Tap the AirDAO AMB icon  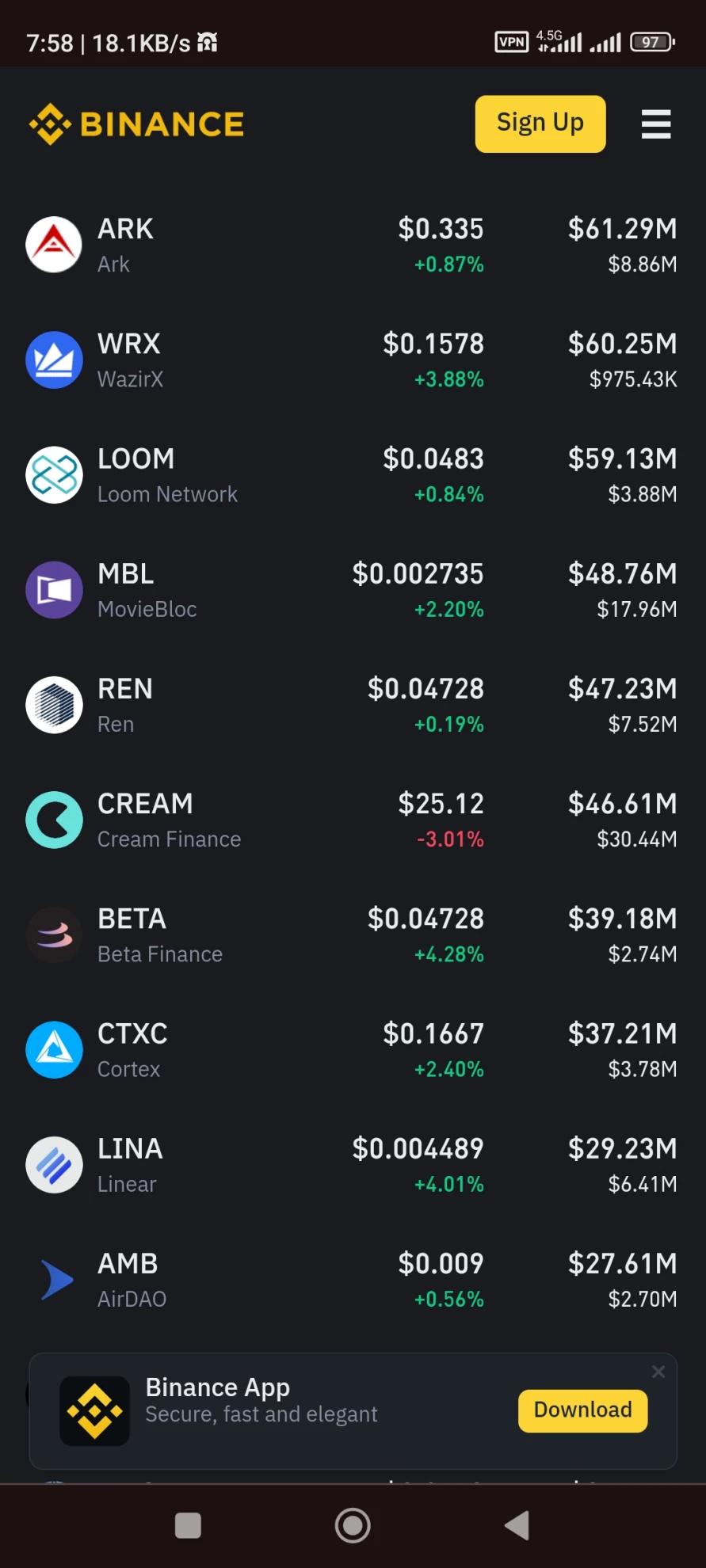tap(54, 1280)
